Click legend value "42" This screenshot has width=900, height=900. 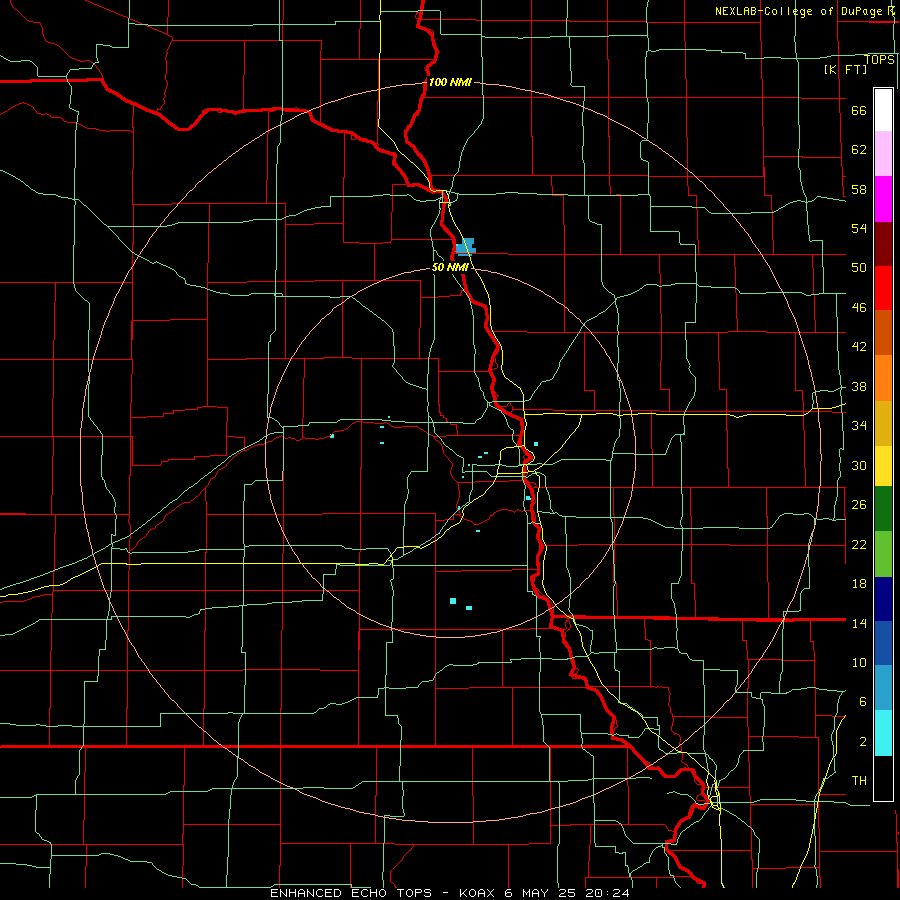pyautogui.click(x=859, y=347)
